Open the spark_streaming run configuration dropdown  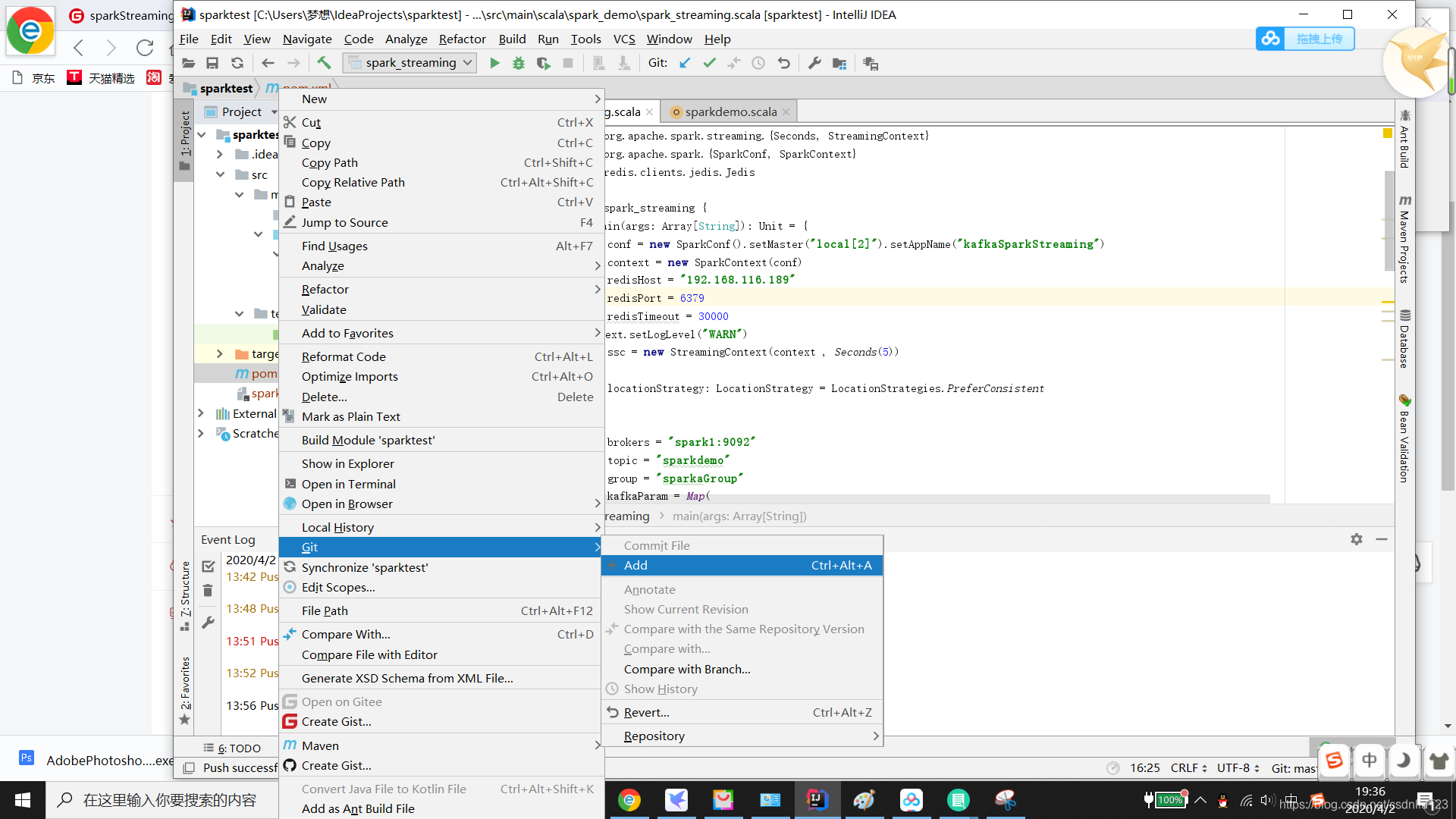(410, 63)
